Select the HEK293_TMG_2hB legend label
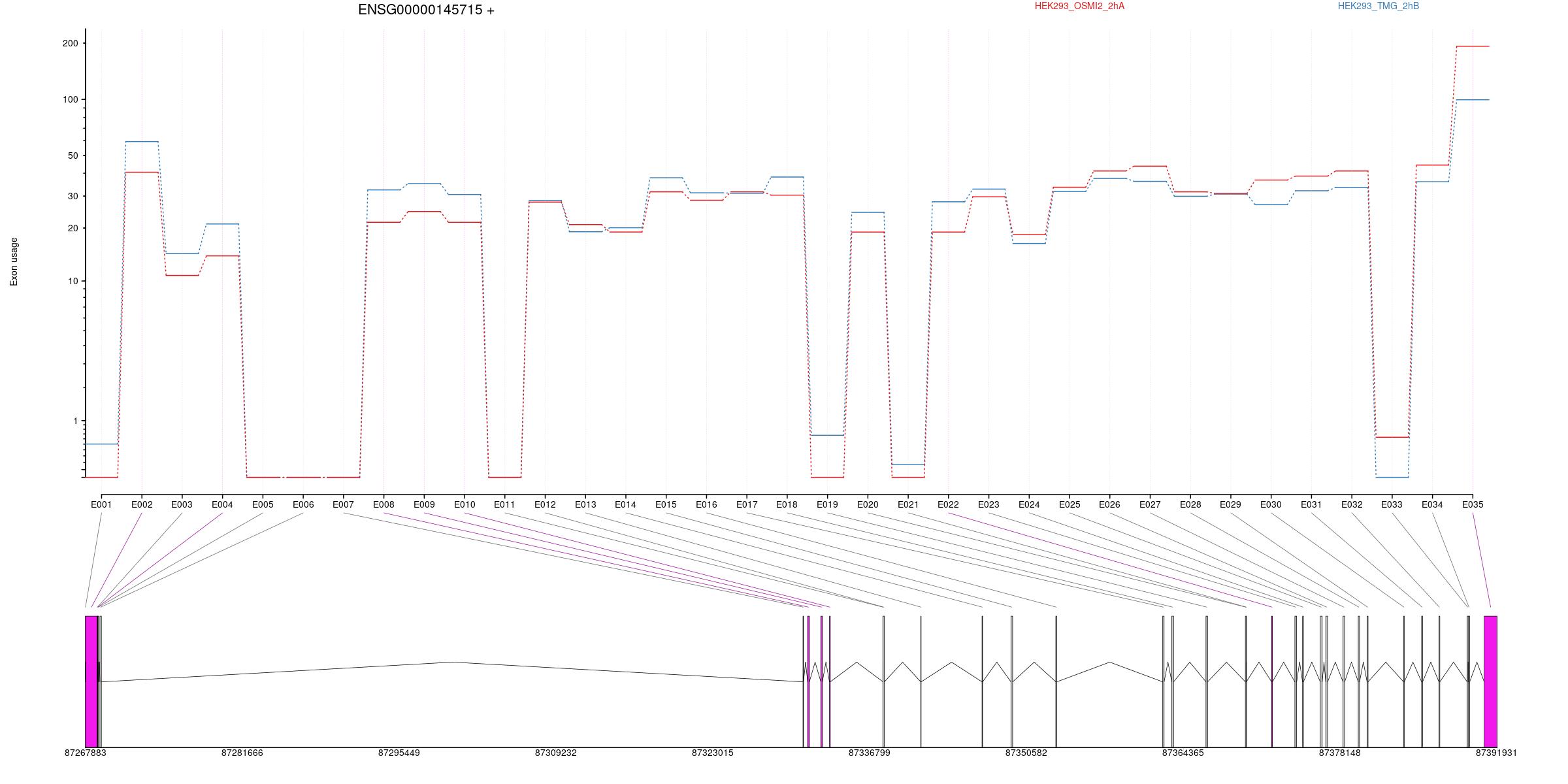 click(x=1379, y=6)
